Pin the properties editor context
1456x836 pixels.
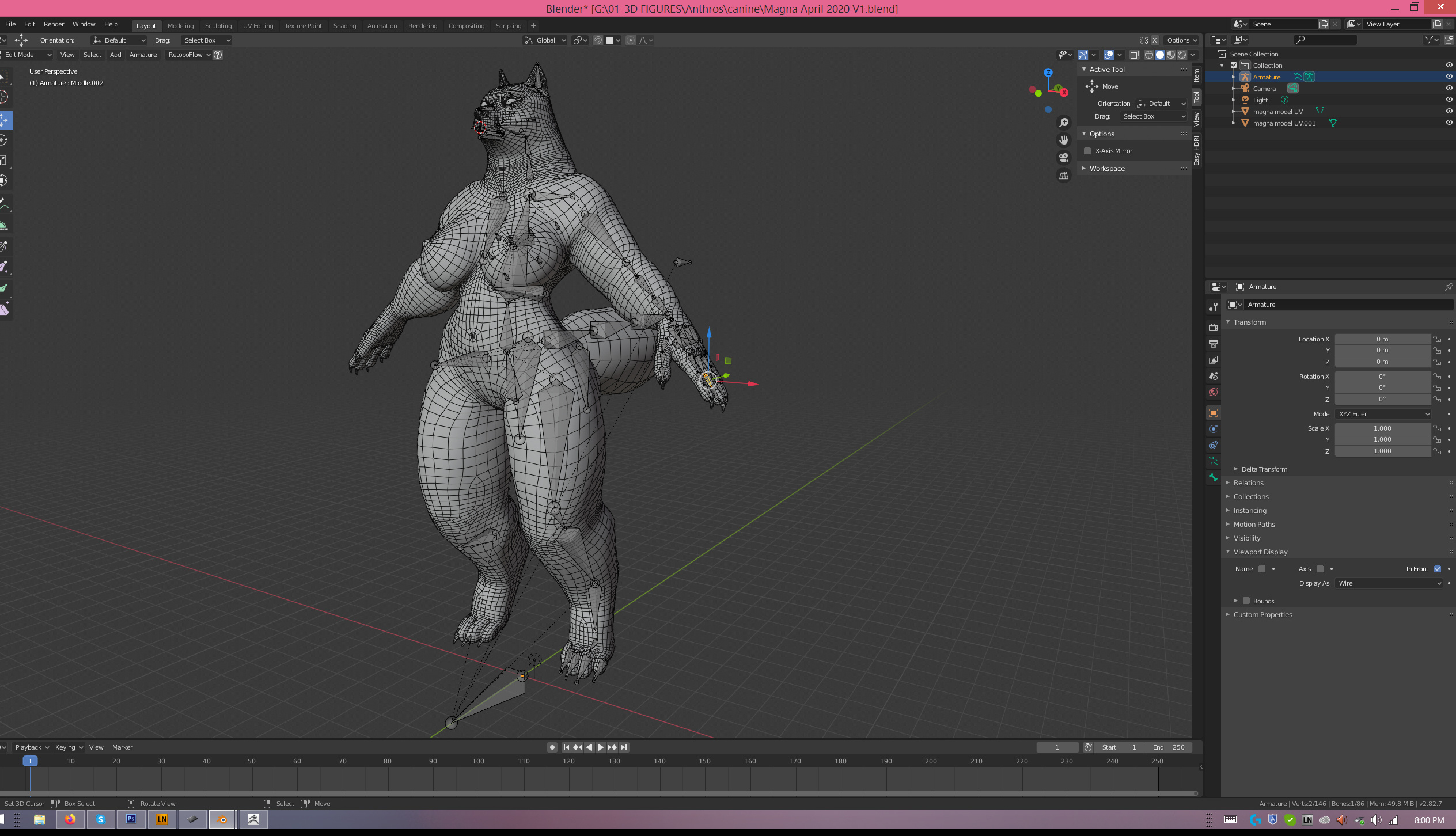pos(1448,287)
